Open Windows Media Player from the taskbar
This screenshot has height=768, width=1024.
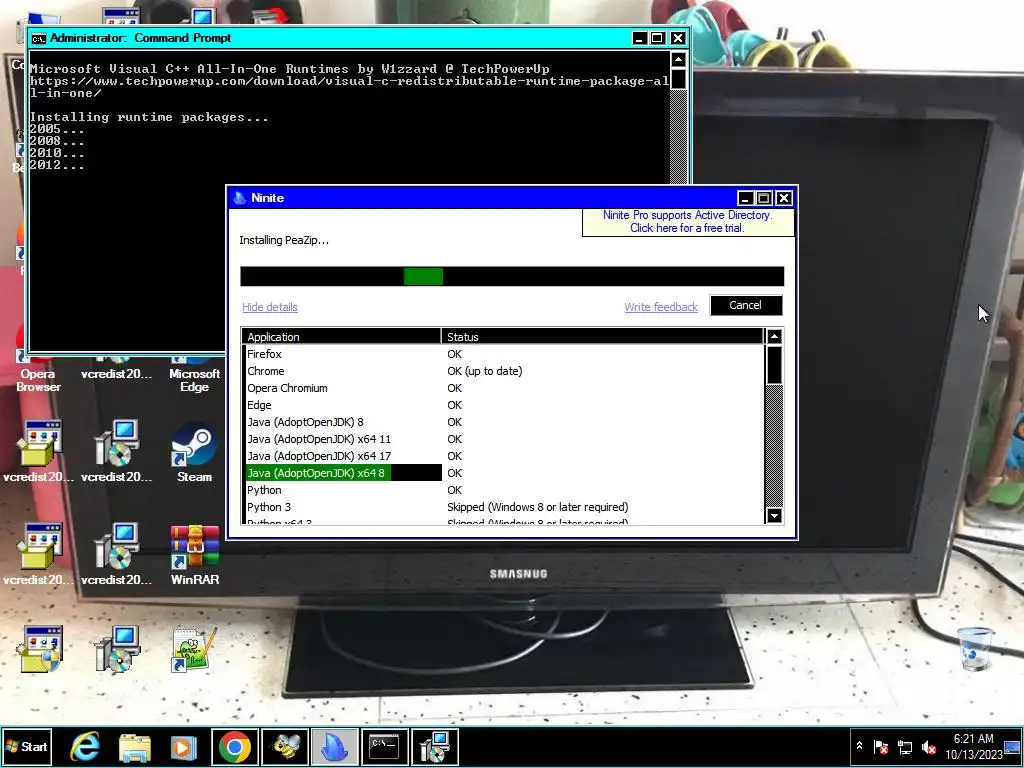184,747
